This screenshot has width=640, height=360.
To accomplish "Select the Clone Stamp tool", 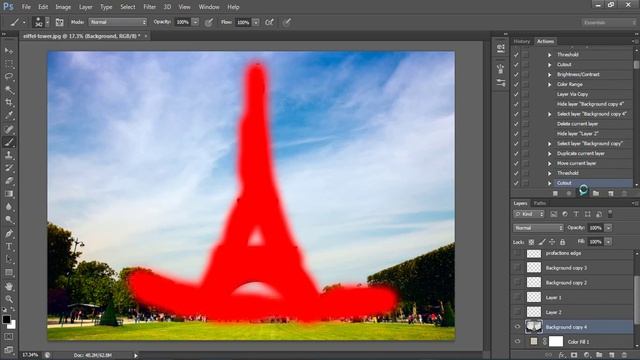I will (x=9, y=155).
